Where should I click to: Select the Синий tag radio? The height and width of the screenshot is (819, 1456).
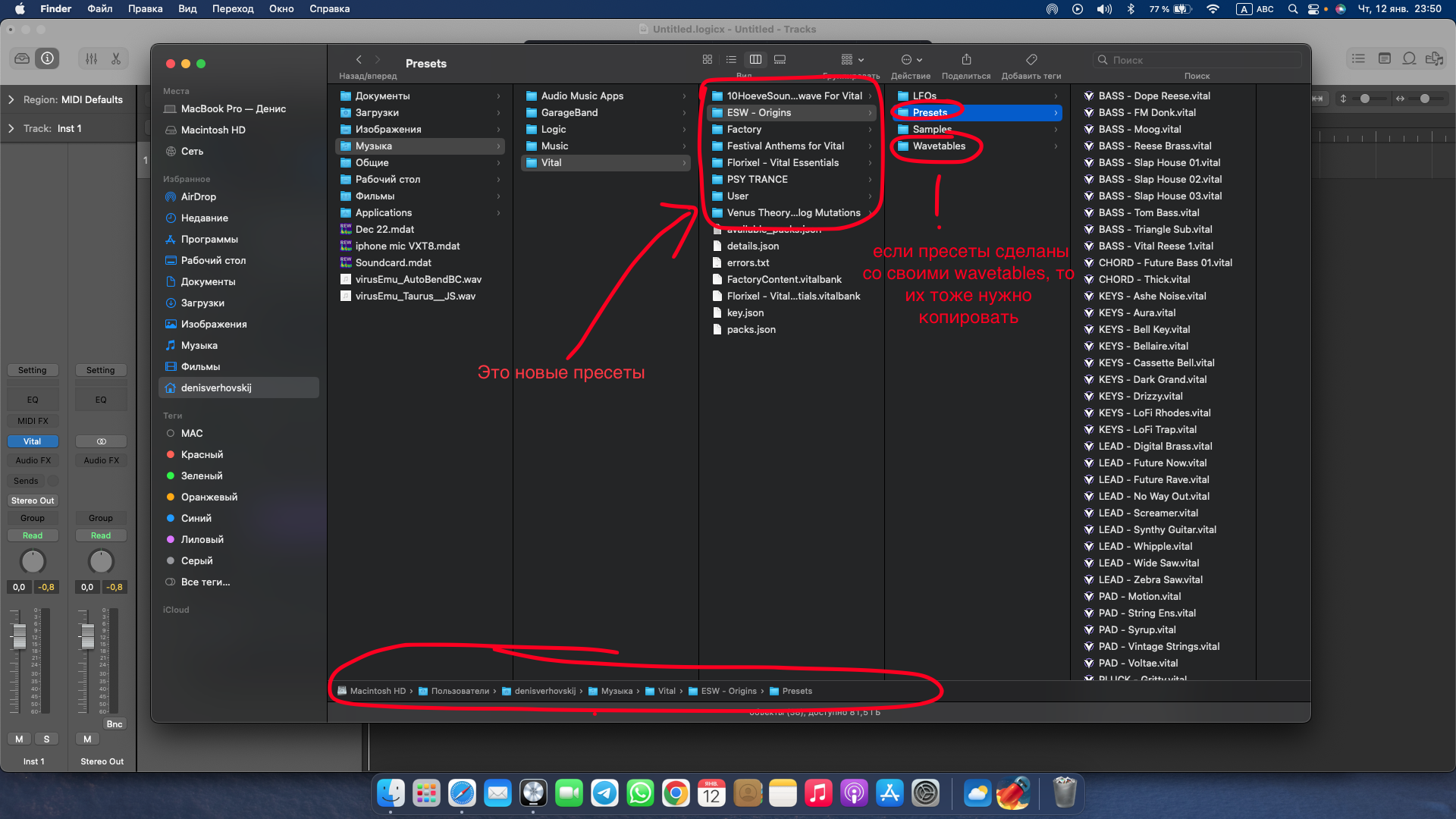pyautogui.click(x=171, y=518)
